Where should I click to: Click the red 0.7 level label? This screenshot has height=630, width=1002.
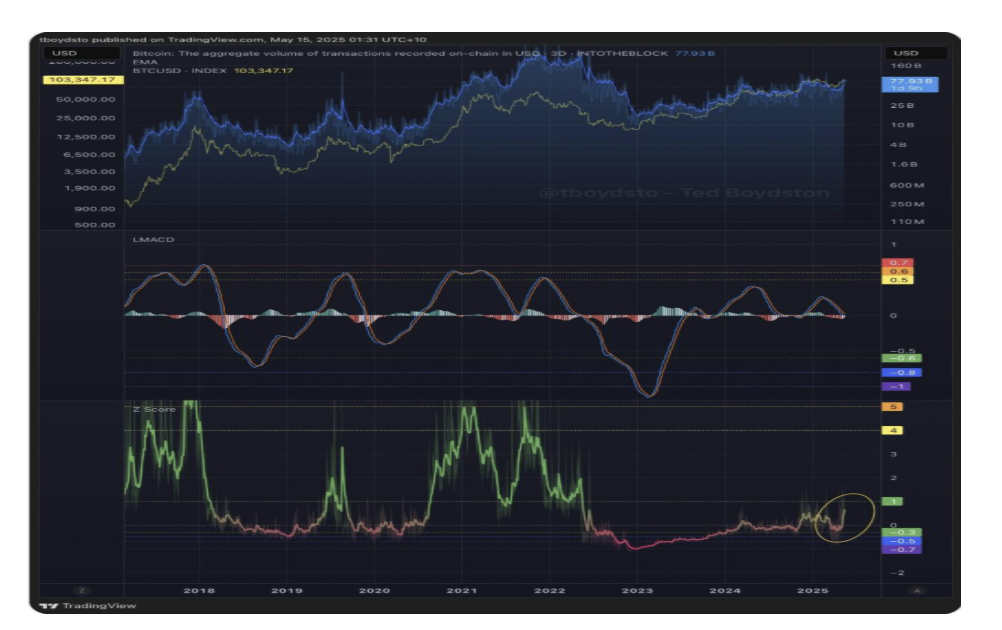(897, 263)
